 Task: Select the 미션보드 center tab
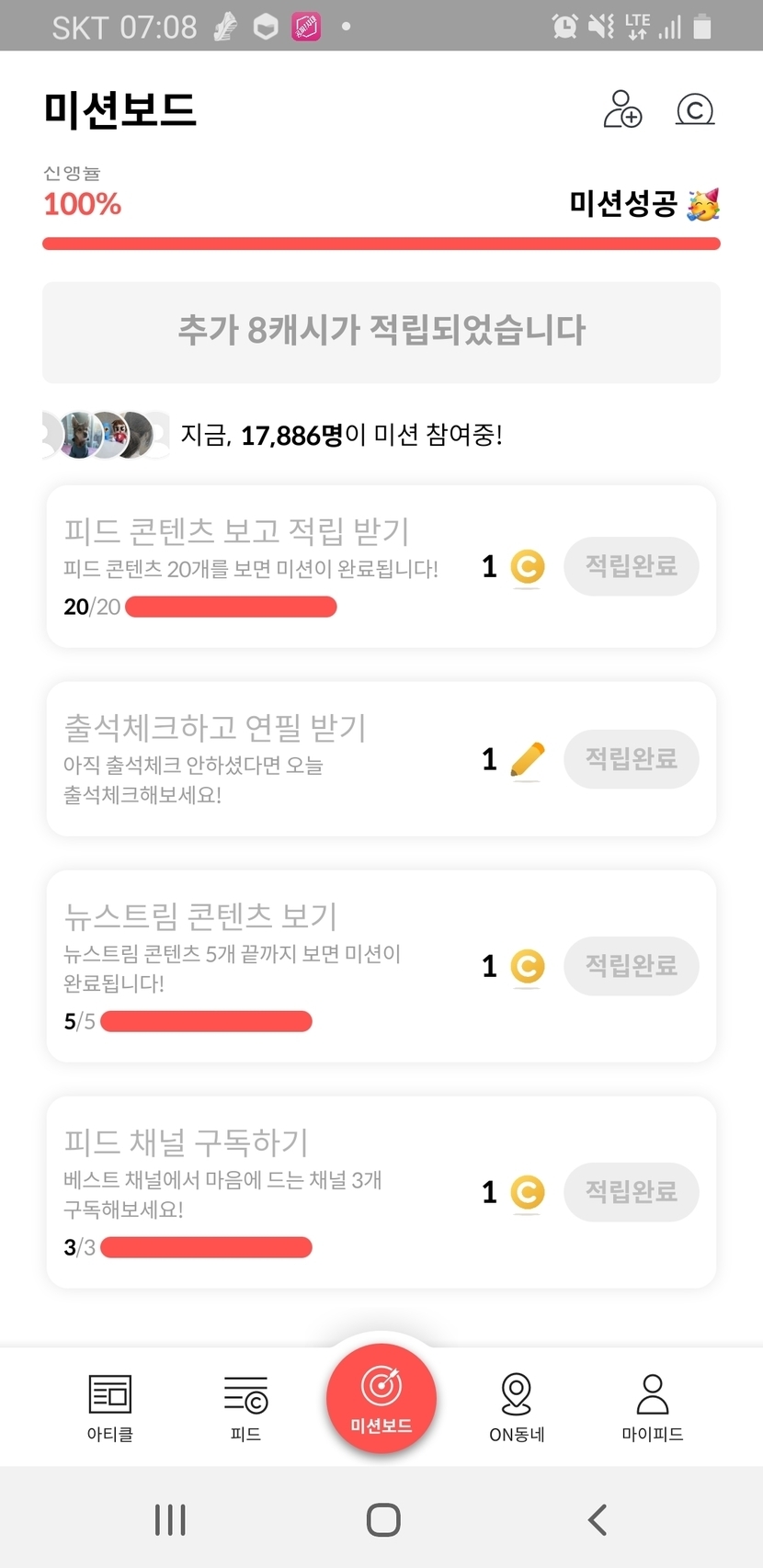(381, 1399)
